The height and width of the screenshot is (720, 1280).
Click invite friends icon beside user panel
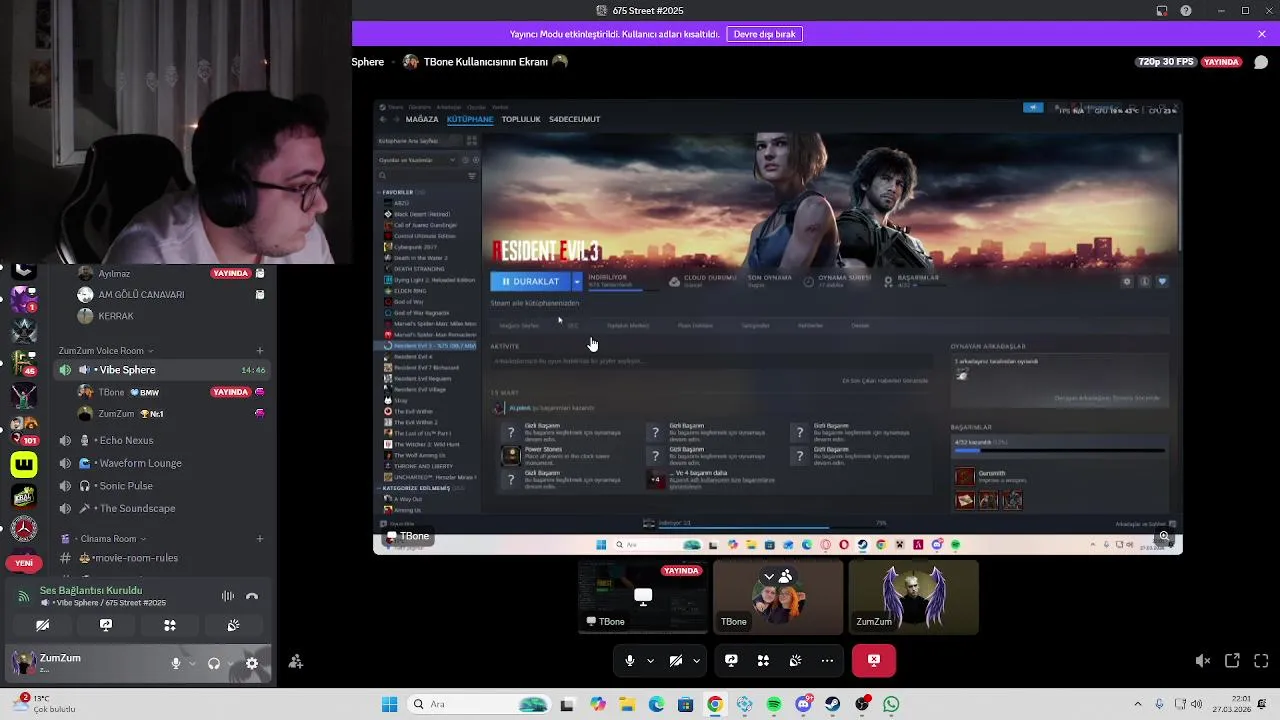coord(296,662)
